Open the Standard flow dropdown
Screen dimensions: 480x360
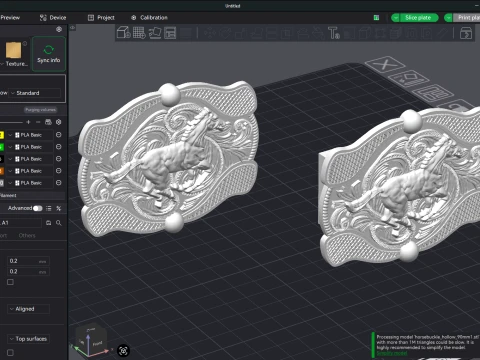[x=35, y=93]
